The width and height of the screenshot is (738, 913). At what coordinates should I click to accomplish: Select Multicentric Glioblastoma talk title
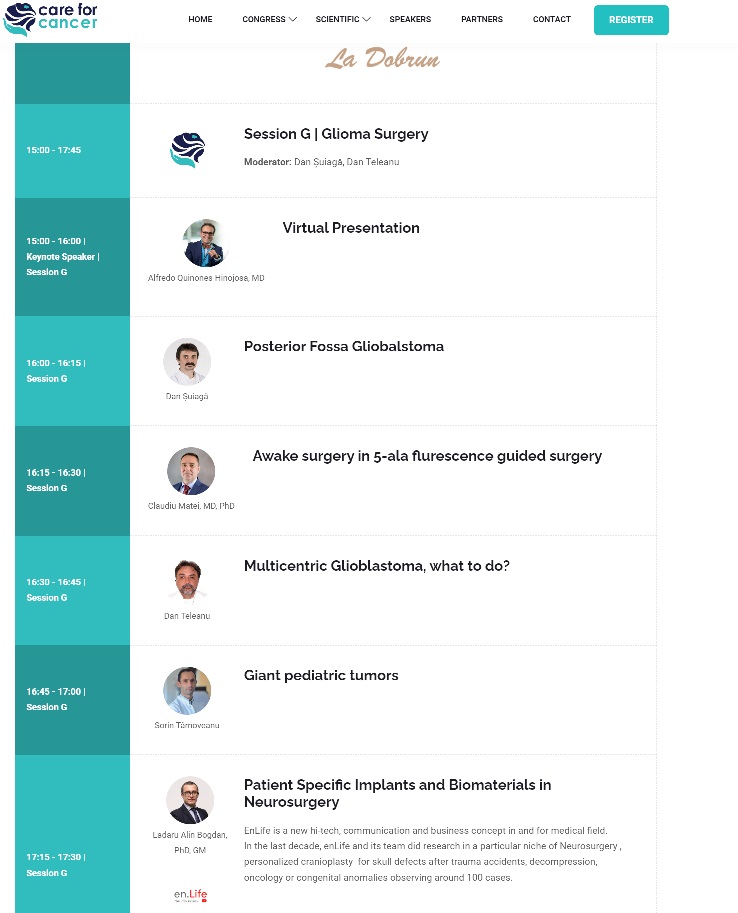tap(376, 566)
